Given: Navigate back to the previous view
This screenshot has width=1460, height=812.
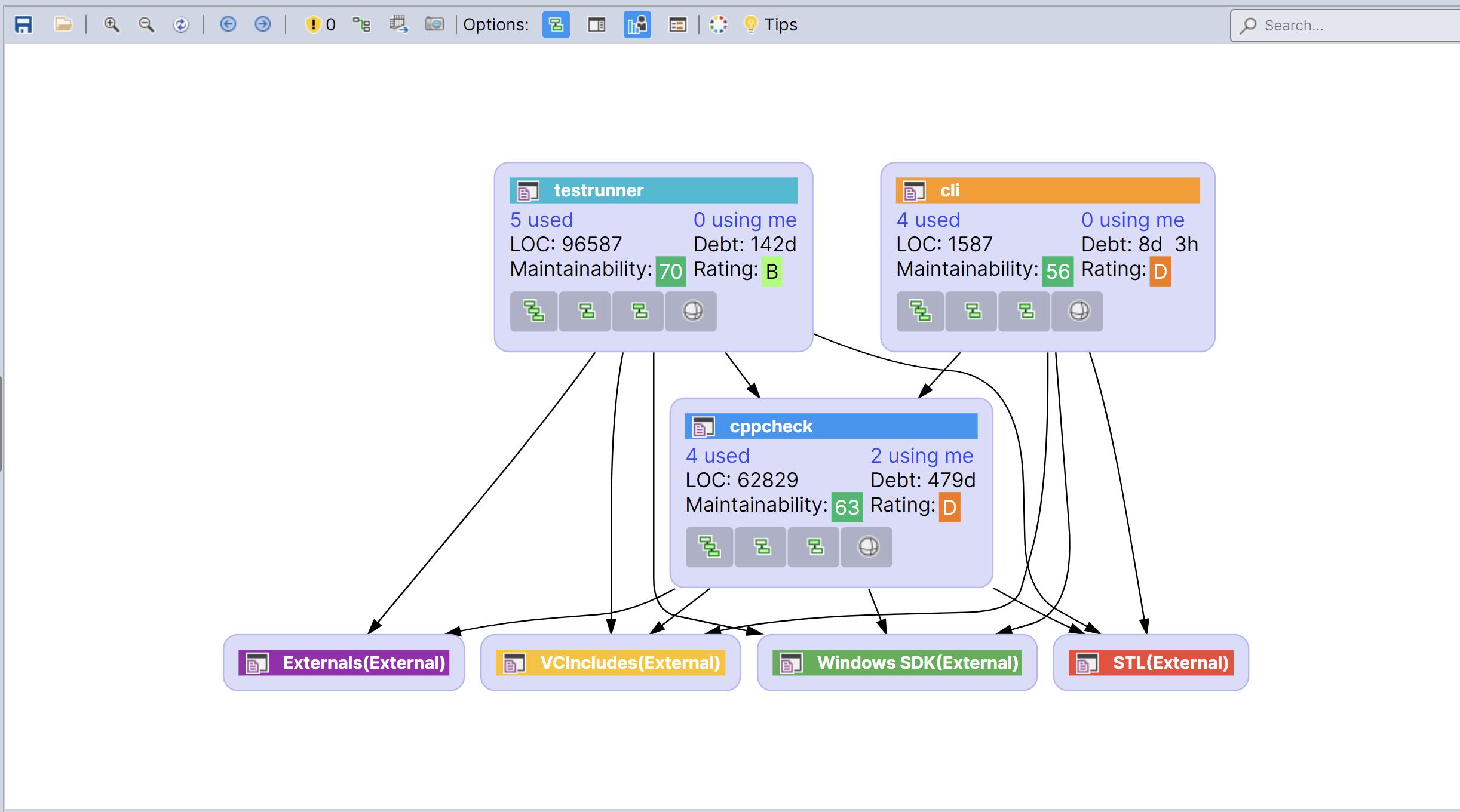Looking at the screenshot, I should point(228,24).
